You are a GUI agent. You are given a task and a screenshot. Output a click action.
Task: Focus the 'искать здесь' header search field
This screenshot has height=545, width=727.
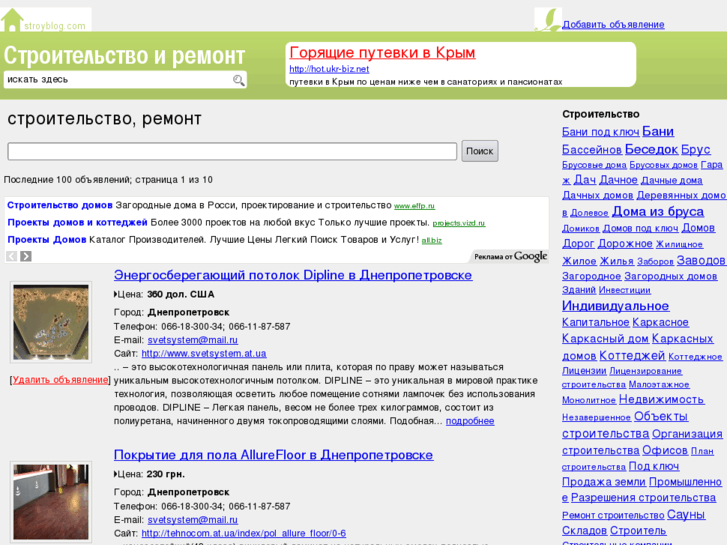118,80
